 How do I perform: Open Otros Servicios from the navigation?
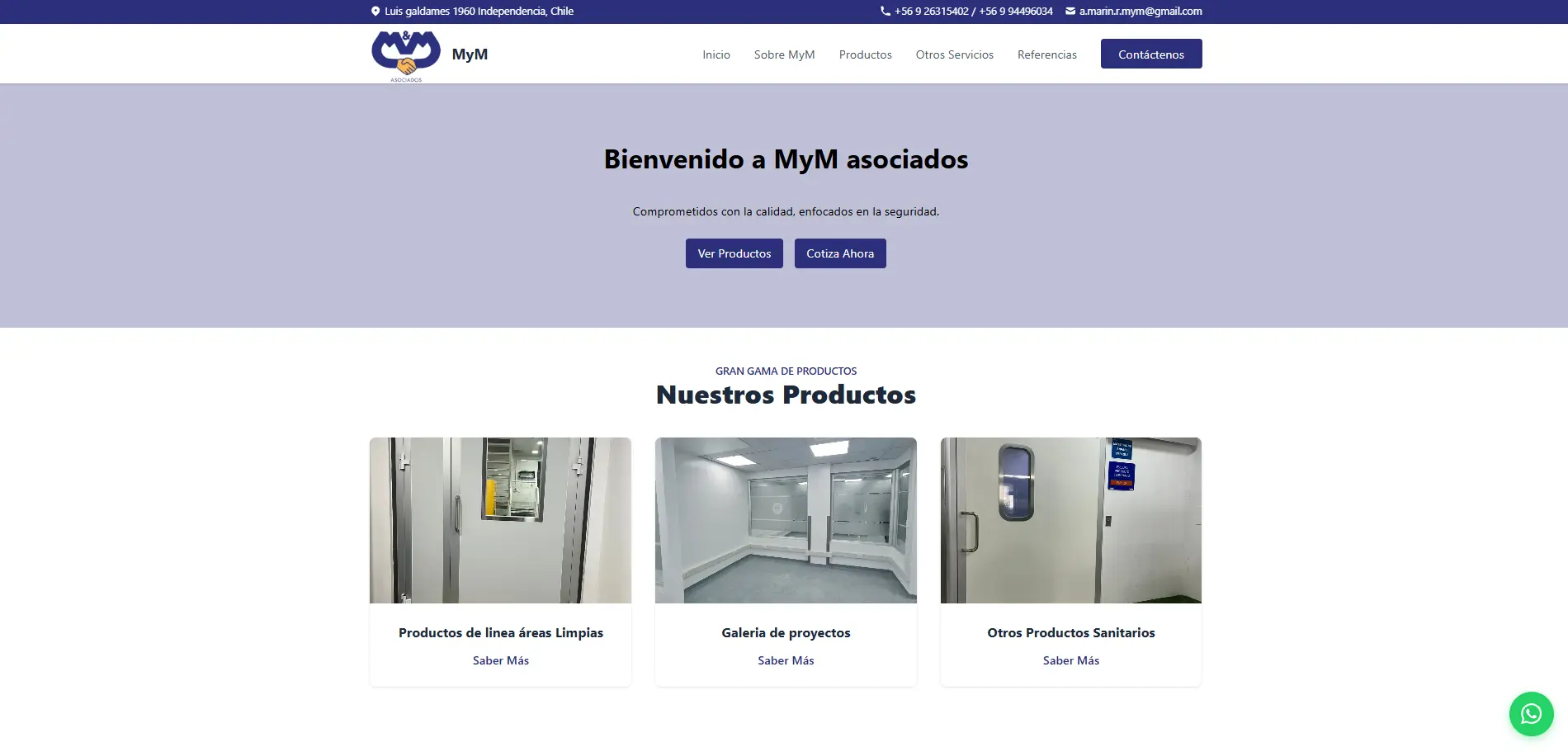pos(954,54)
